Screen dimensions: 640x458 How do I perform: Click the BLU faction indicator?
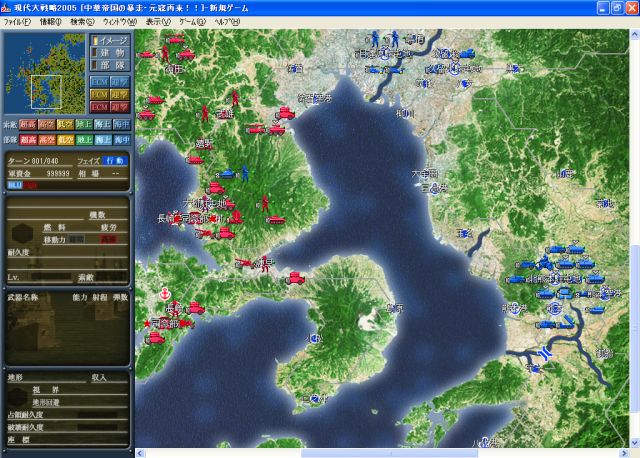pos(15,185)
